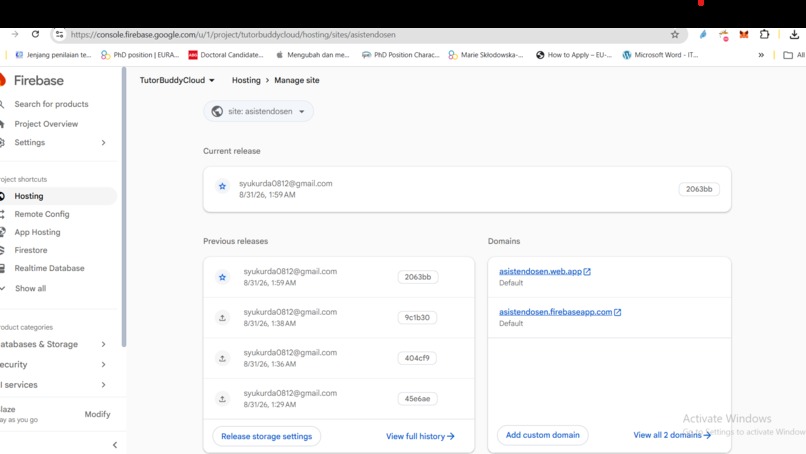Click the blue feather extension icon
Screen dimensions: 806x454
tap(703, 34)
